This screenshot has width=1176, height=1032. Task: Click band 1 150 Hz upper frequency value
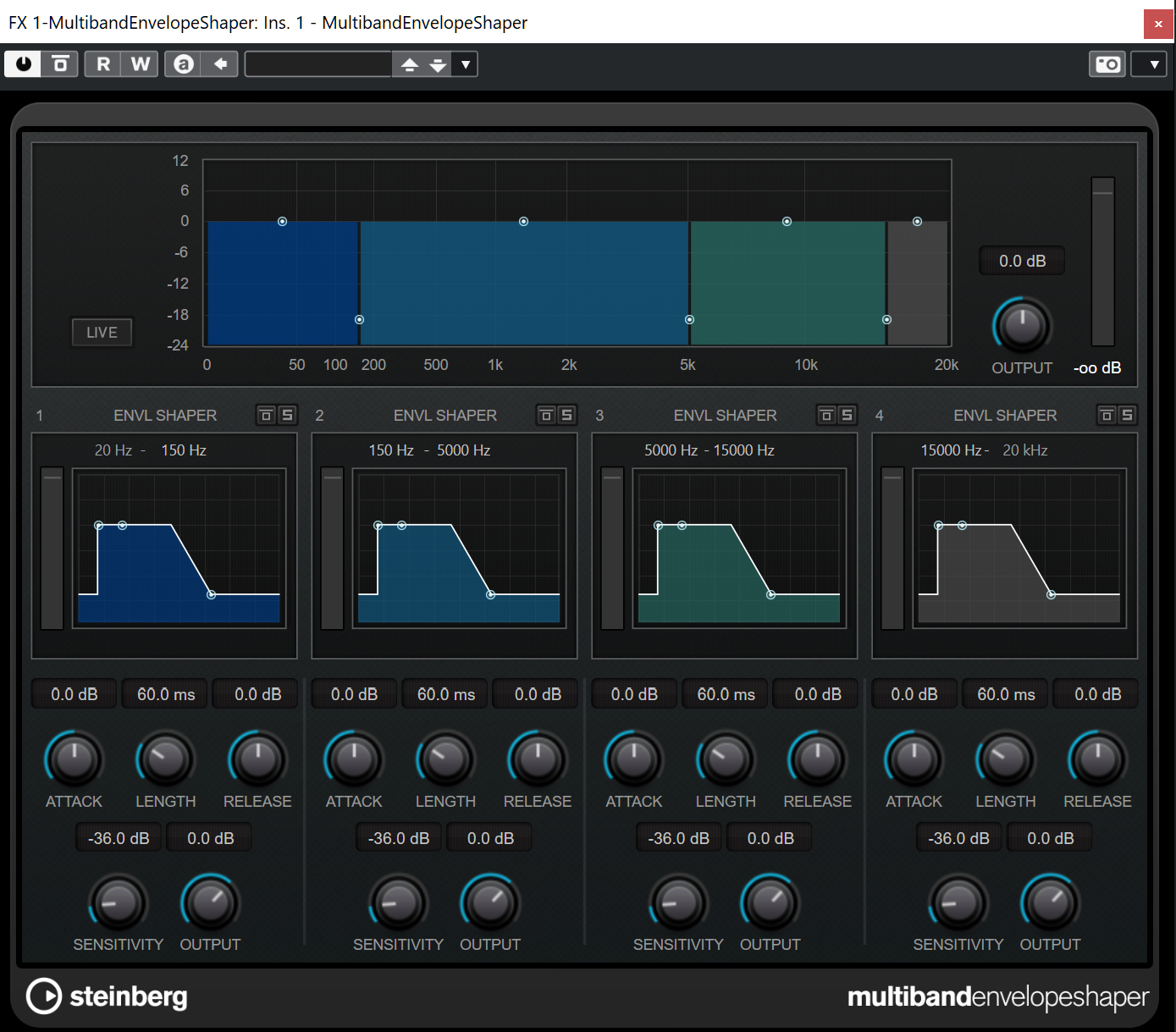184,450
